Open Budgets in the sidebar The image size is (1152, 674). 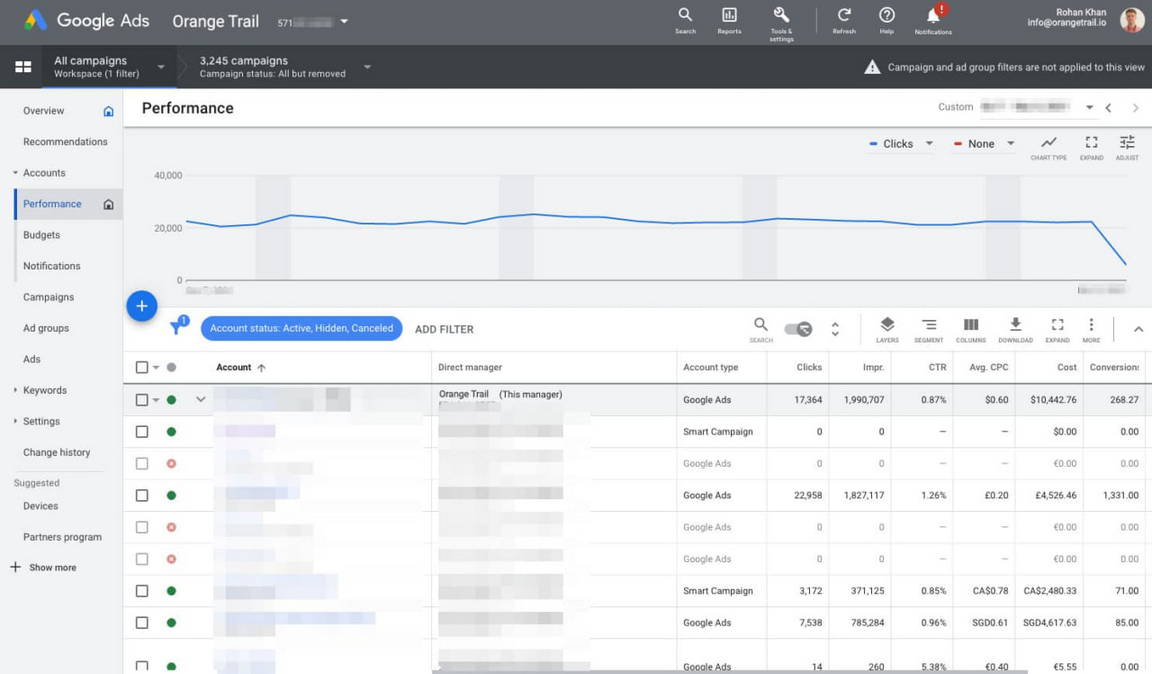coord(42,235)
